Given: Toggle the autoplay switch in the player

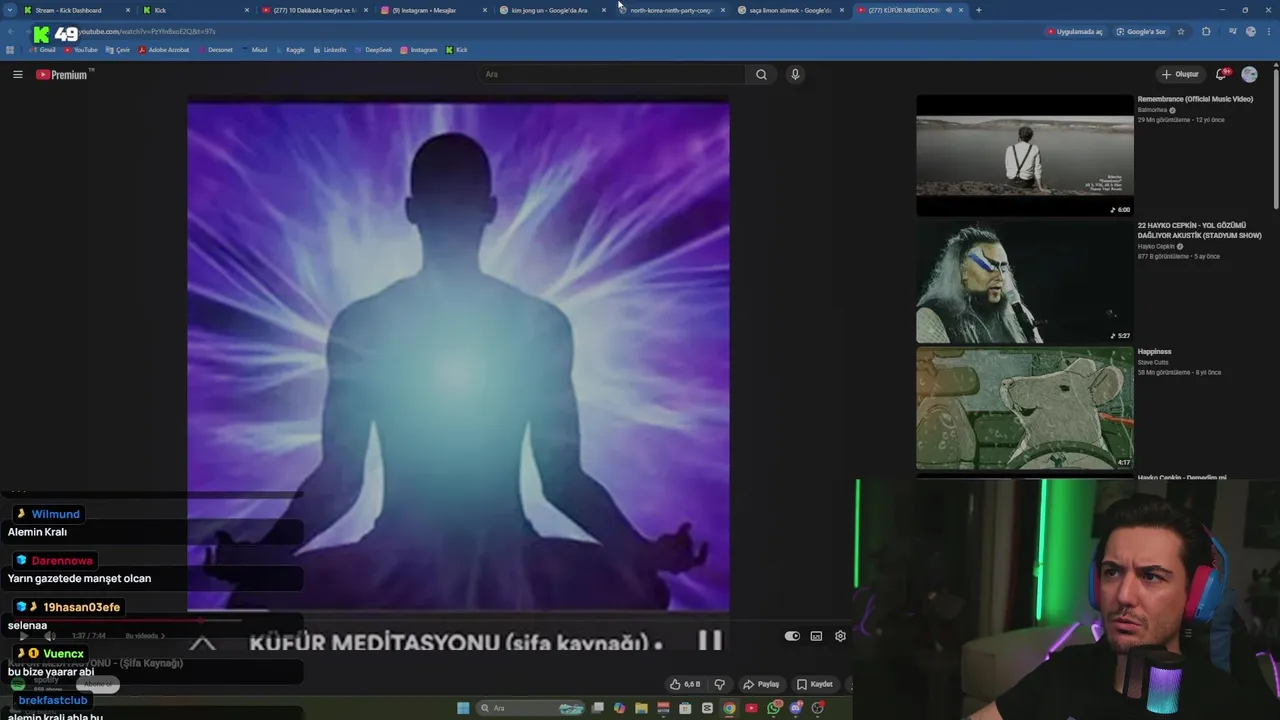Looking at the screenshot, I should (x=792, y=636).
